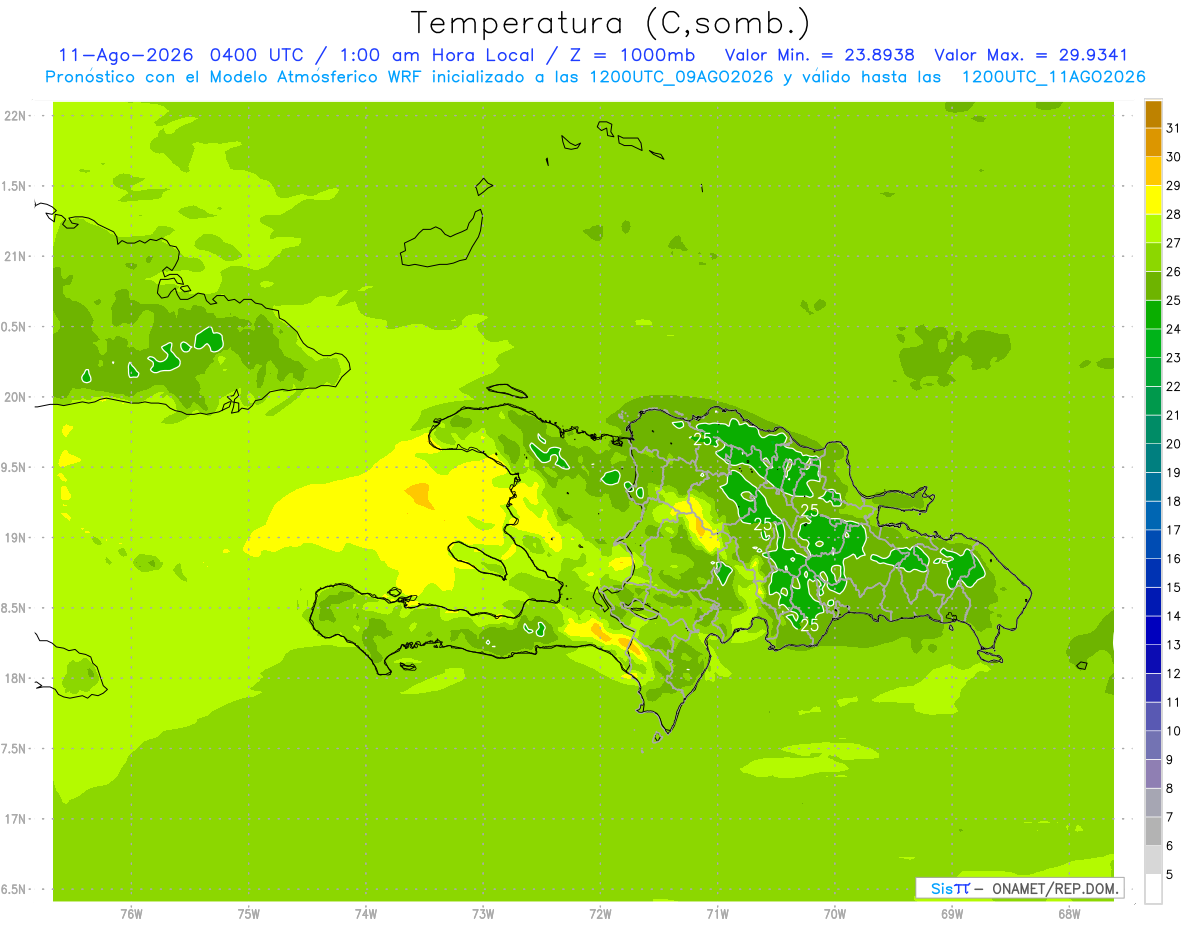Pick the white swatch below legend value 5

coord(1153,889)
